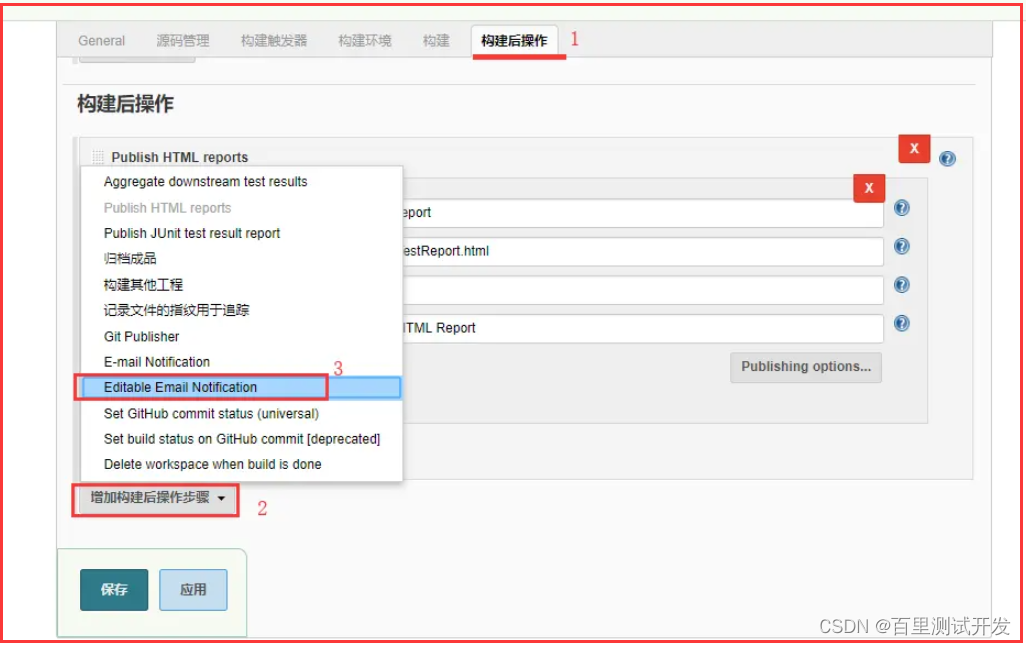Click the 保存 save button
Screen dimensions: 1026x645
[x=114, y=590]
